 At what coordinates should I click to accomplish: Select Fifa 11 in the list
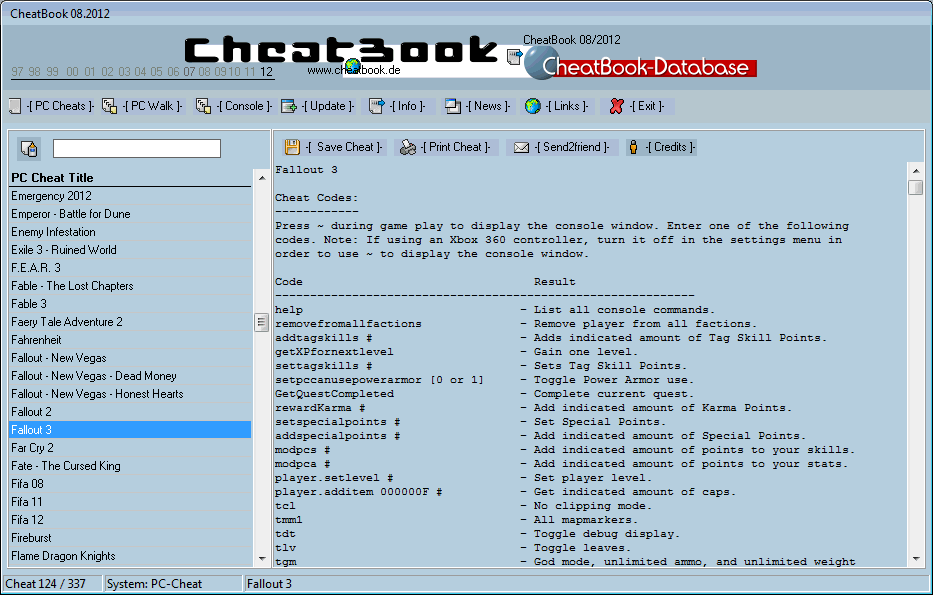(x=130, y=502)
